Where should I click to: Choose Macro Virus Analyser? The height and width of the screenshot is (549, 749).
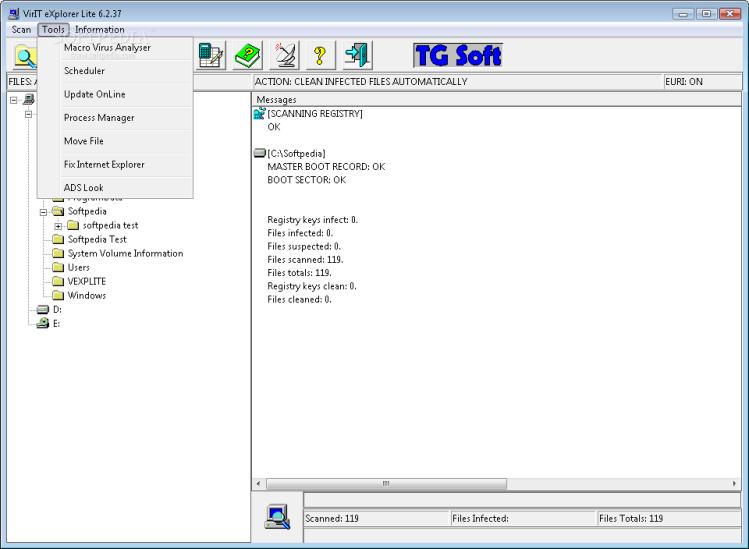pos(115,48)
